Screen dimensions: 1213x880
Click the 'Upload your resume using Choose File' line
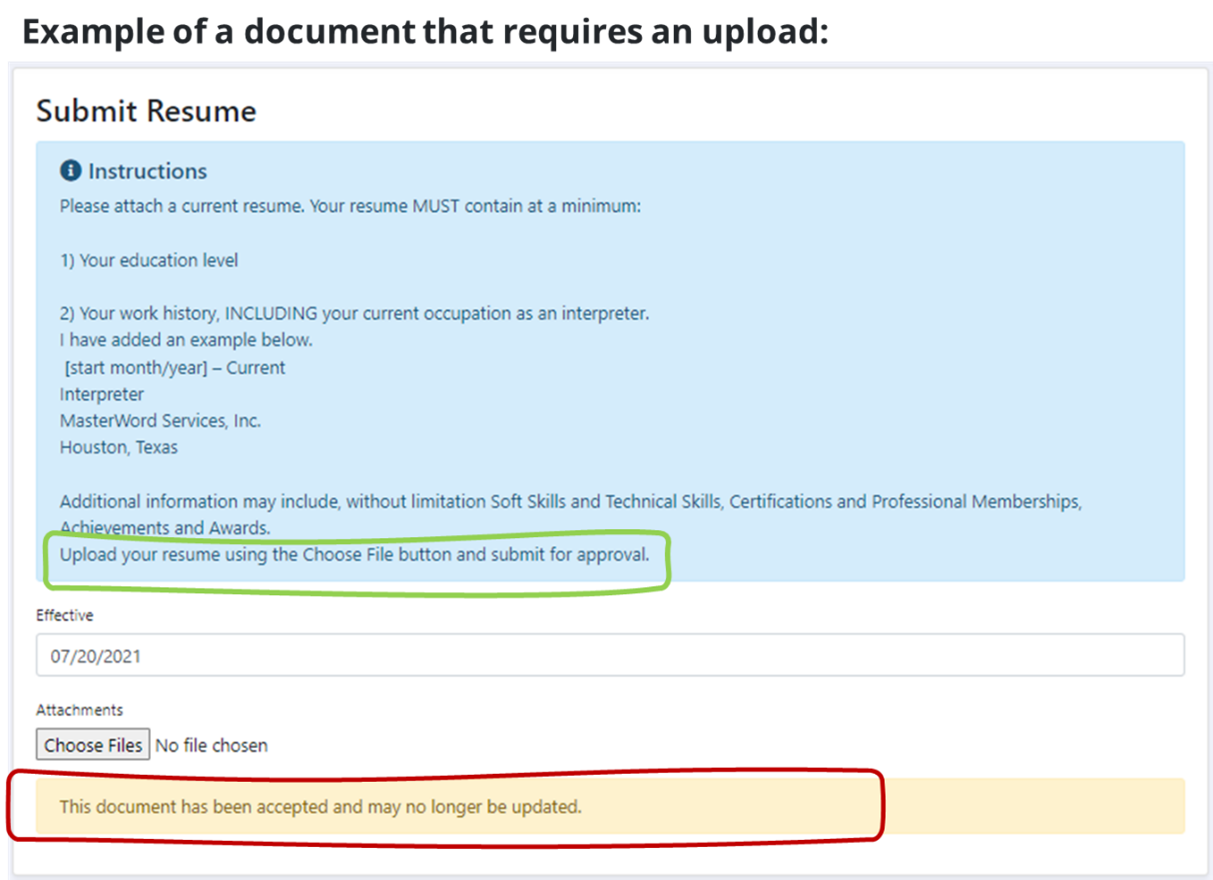pyautogui.click(x=354, y=554)
